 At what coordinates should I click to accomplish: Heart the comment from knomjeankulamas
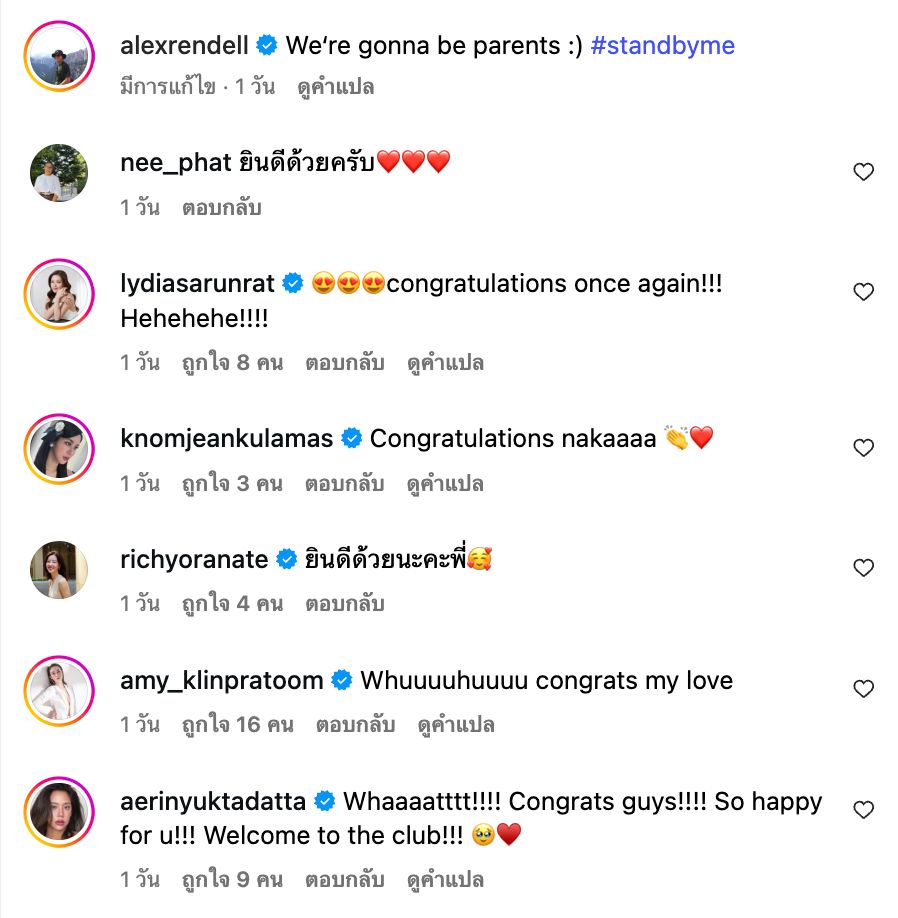[863, 448]
